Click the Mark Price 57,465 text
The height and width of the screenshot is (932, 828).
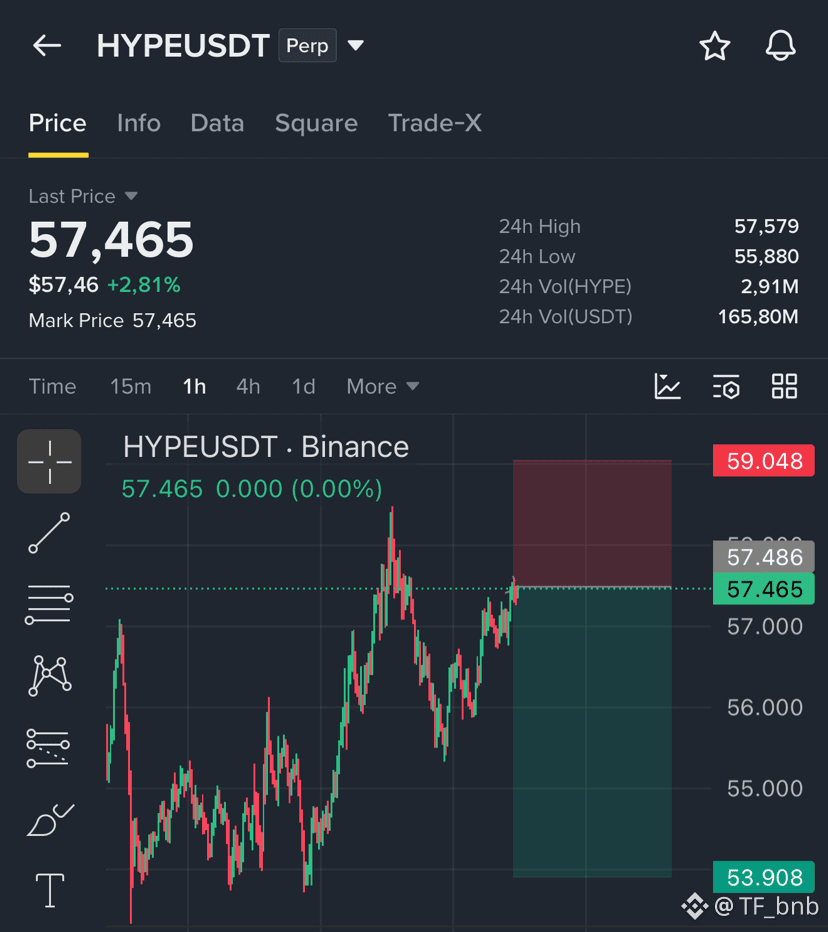pos(112,321)
